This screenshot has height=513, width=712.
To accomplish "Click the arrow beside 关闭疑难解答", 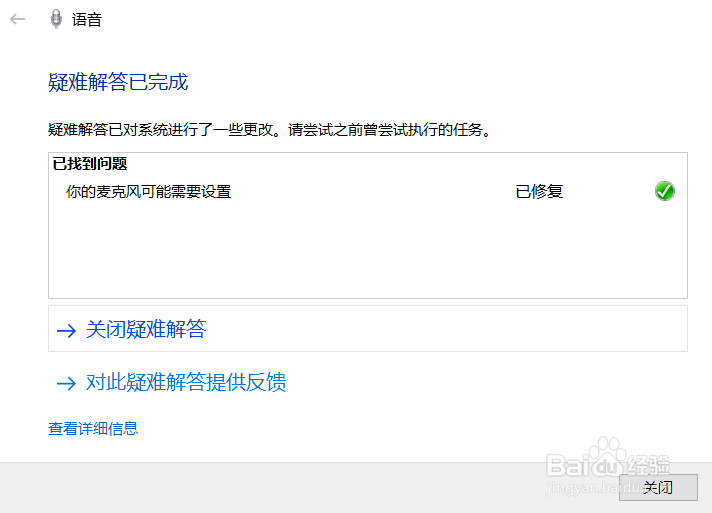I will 66,330.
